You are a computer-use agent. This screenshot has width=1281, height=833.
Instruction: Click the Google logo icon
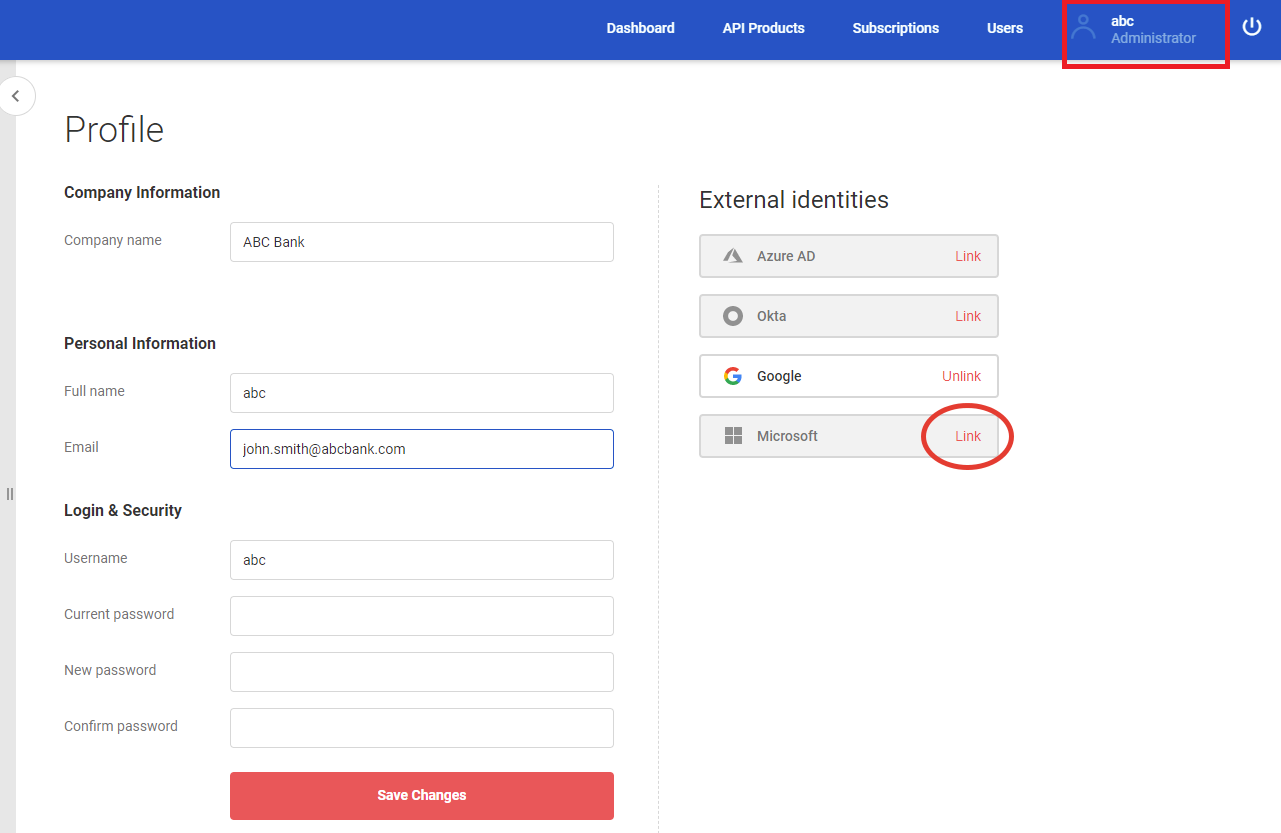[733, 376]
